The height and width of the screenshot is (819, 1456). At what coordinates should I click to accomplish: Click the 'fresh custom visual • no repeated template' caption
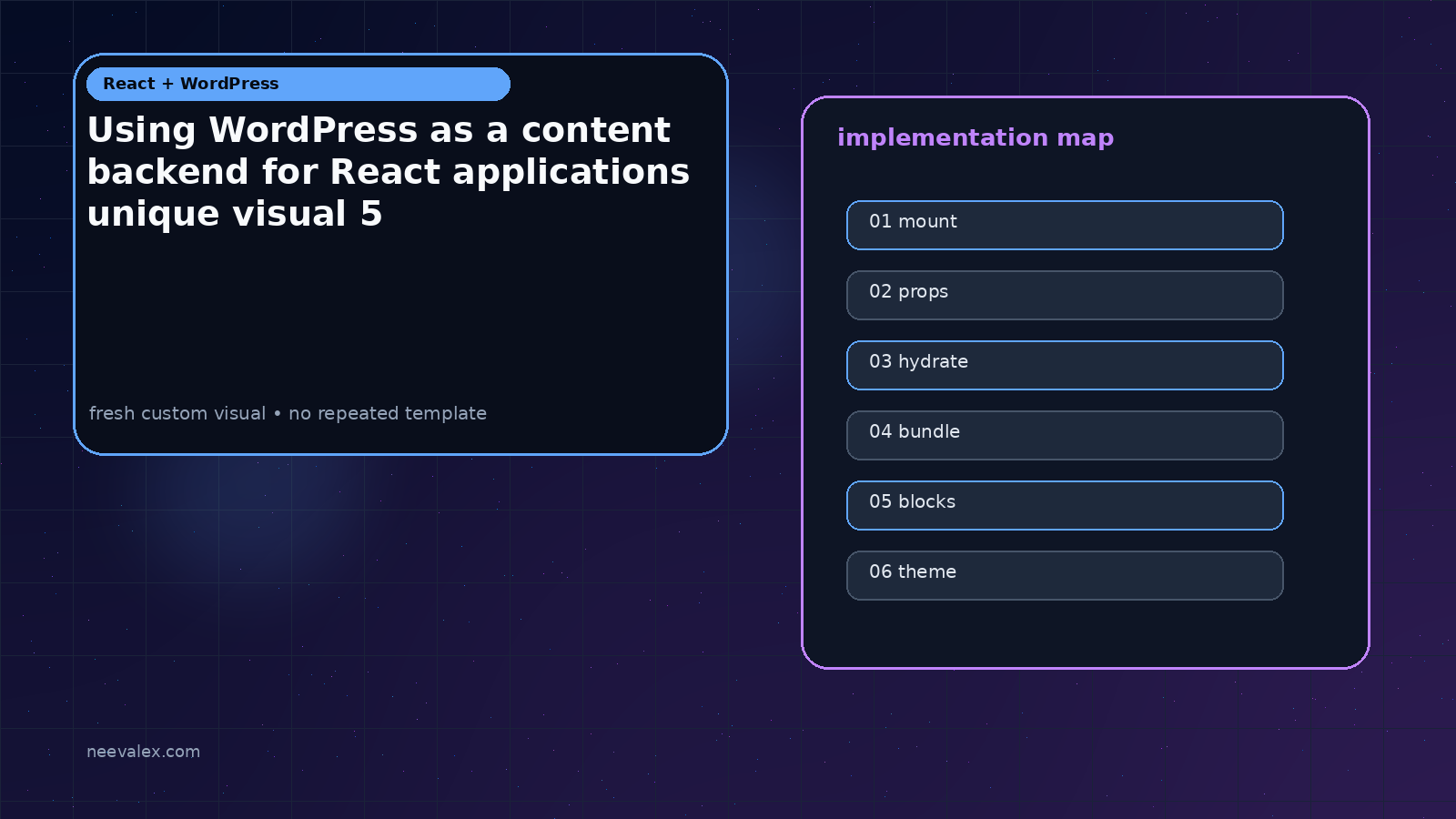point(288,413)
